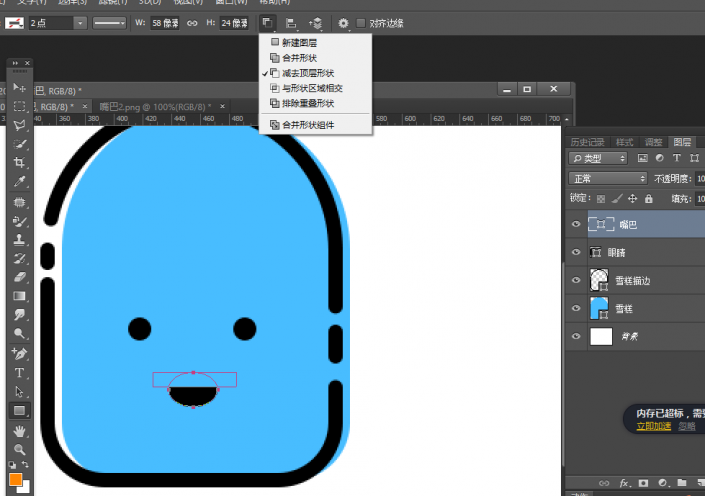Image resolution: width=705 pixels, height=496 pixels.
Task: Hide the 嘴巴 layer
Action: pyautogui.click(x=576, y=224)
